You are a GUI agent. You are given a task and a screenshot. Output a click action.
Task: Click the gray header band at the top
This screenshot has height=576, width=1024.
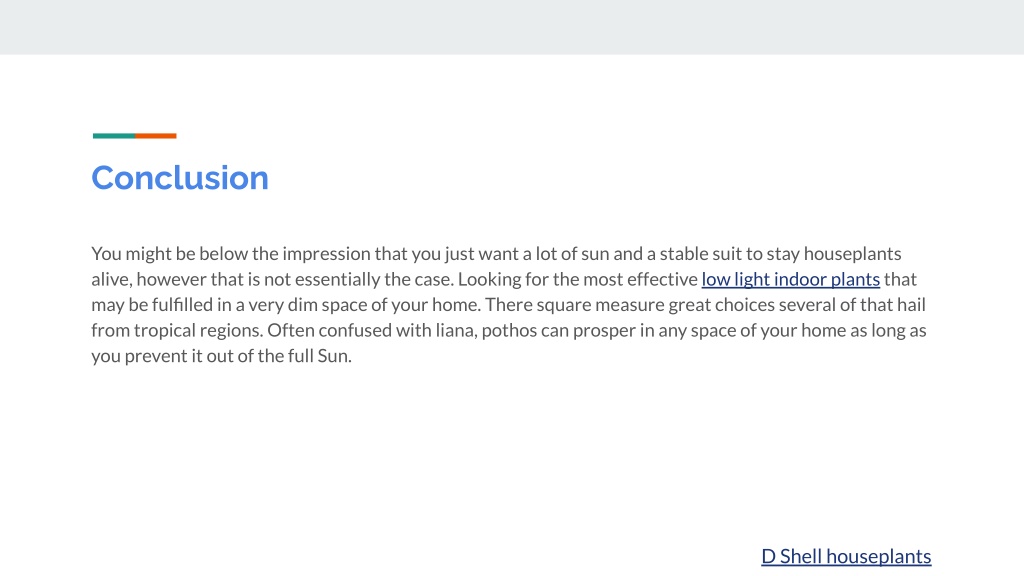[x=512, y=27]
